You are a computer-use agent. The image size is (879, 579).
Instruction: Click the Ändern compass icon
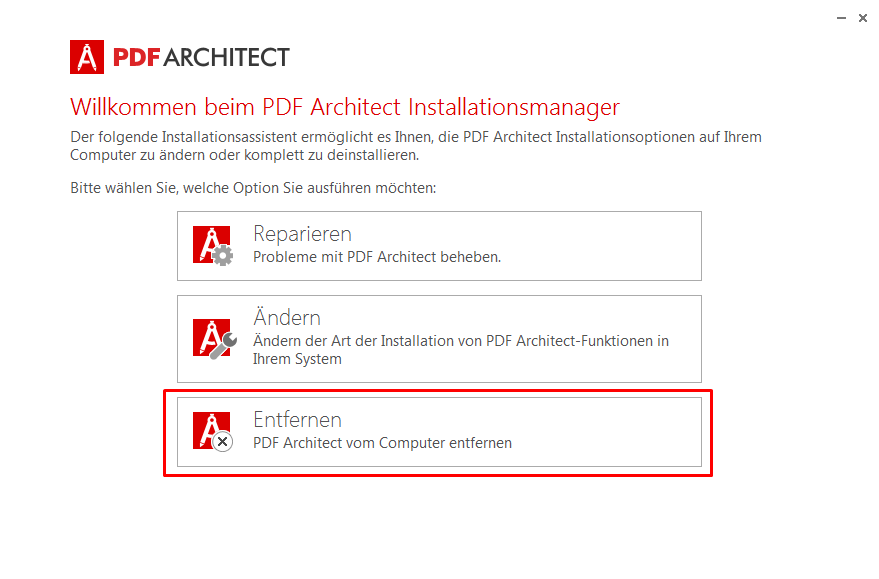click(209, 336)
